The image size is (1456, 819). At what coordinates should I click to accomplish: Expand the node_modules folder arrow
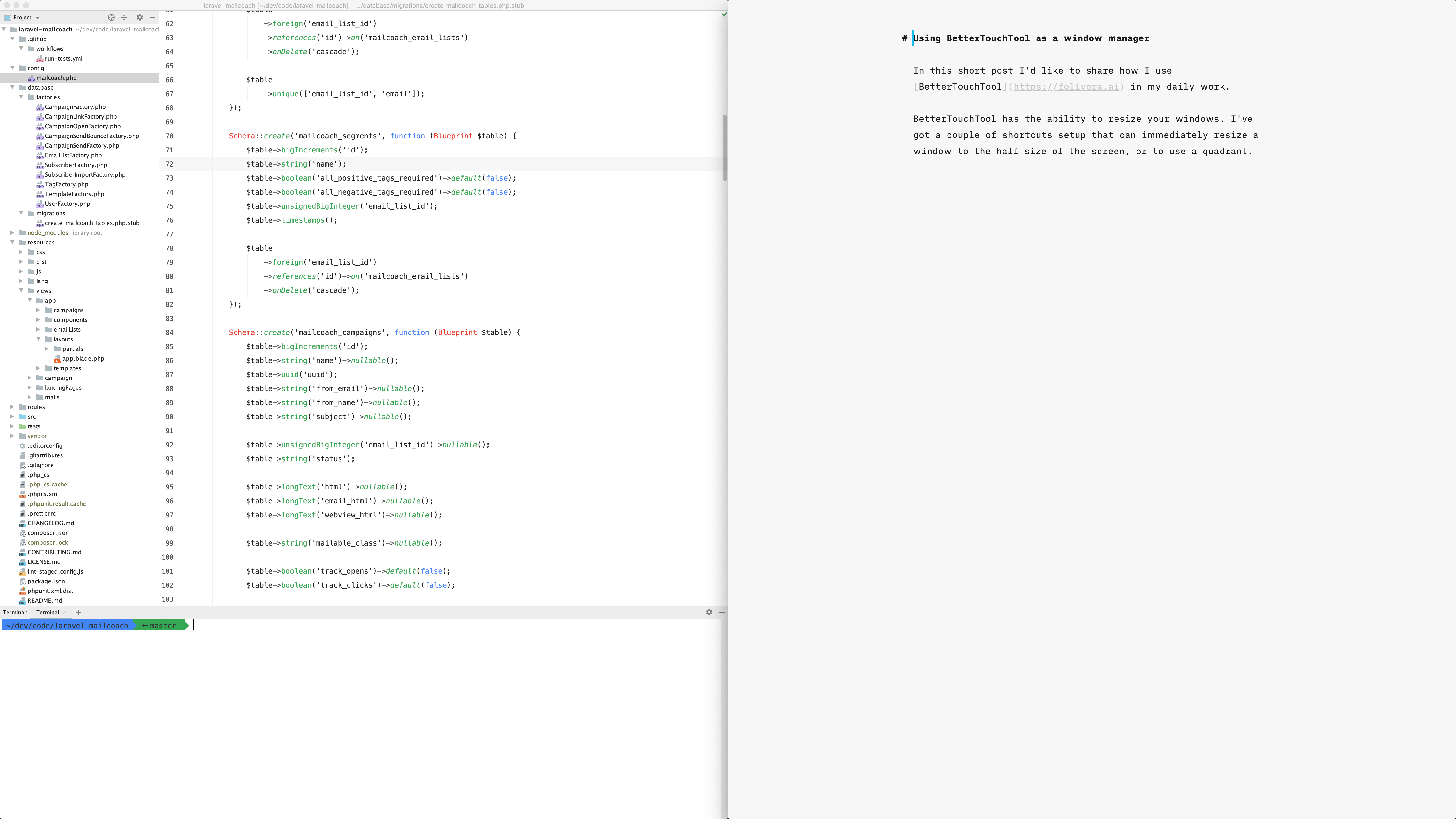(12, 233)
